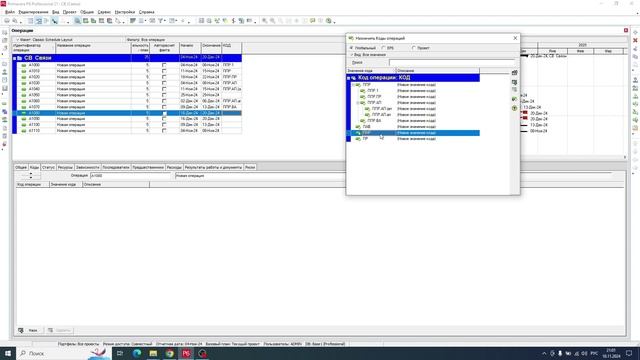Image resolution: width=640 pixels, height=360 pixels.
Task: Click the zoom out magnifier in the toolbar
Action: (x=272, y=21)
